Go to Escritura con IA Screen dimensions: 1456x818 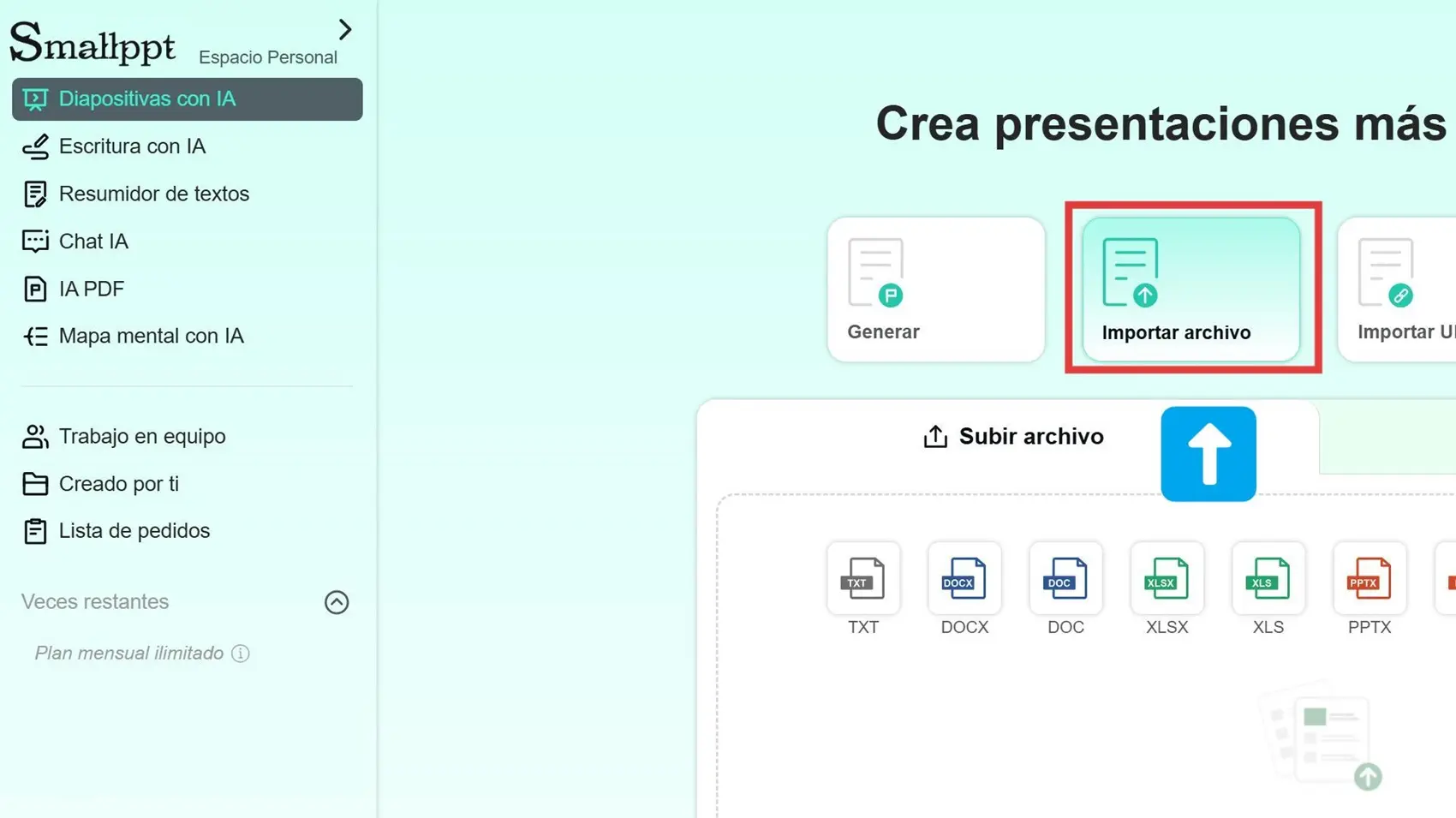pyautogui.click(x=132, y=146)
